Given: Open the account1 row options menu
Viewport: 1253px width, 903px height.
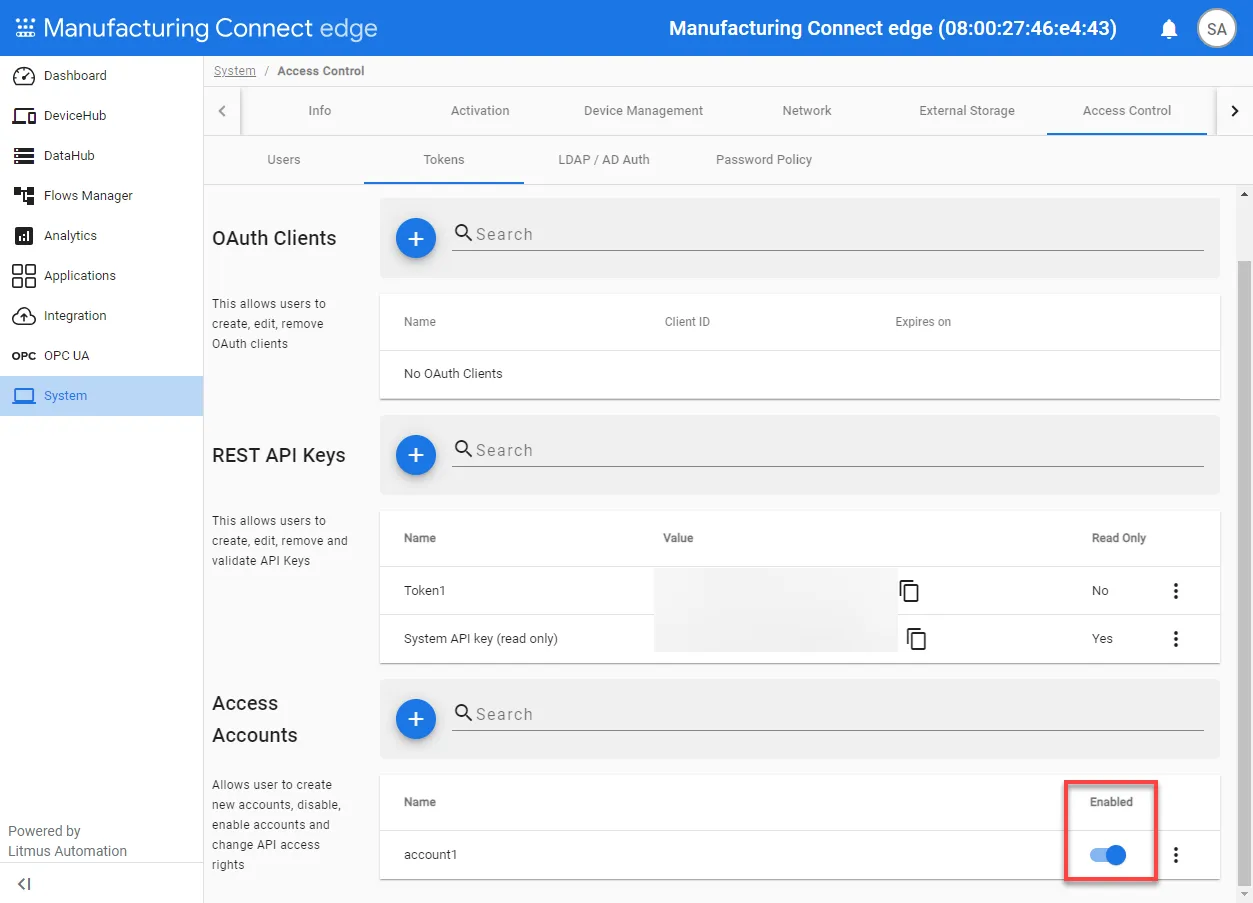Looking at the screenshot, I should [1176, 855].
